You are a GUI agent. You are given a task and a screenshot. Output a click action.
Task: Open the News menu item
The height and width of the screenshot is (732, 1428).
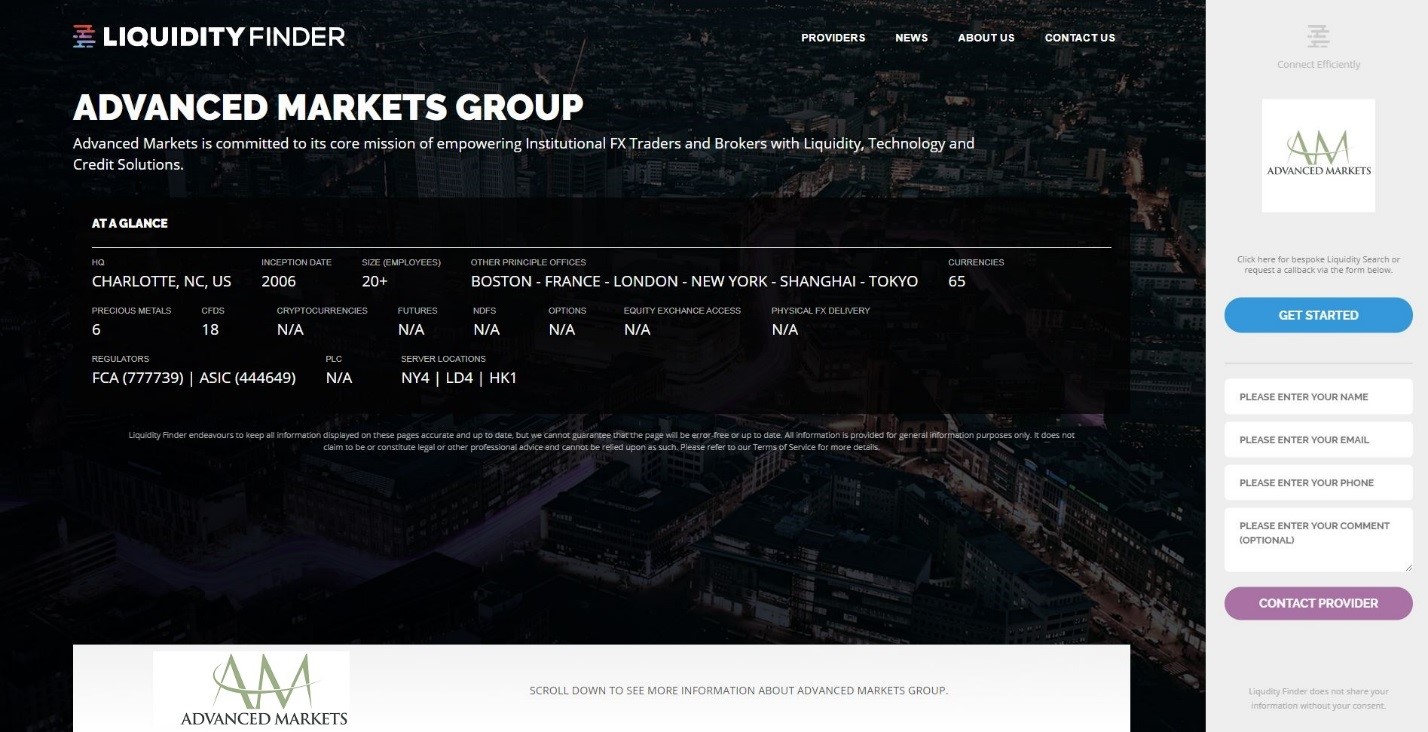point(911,38)
